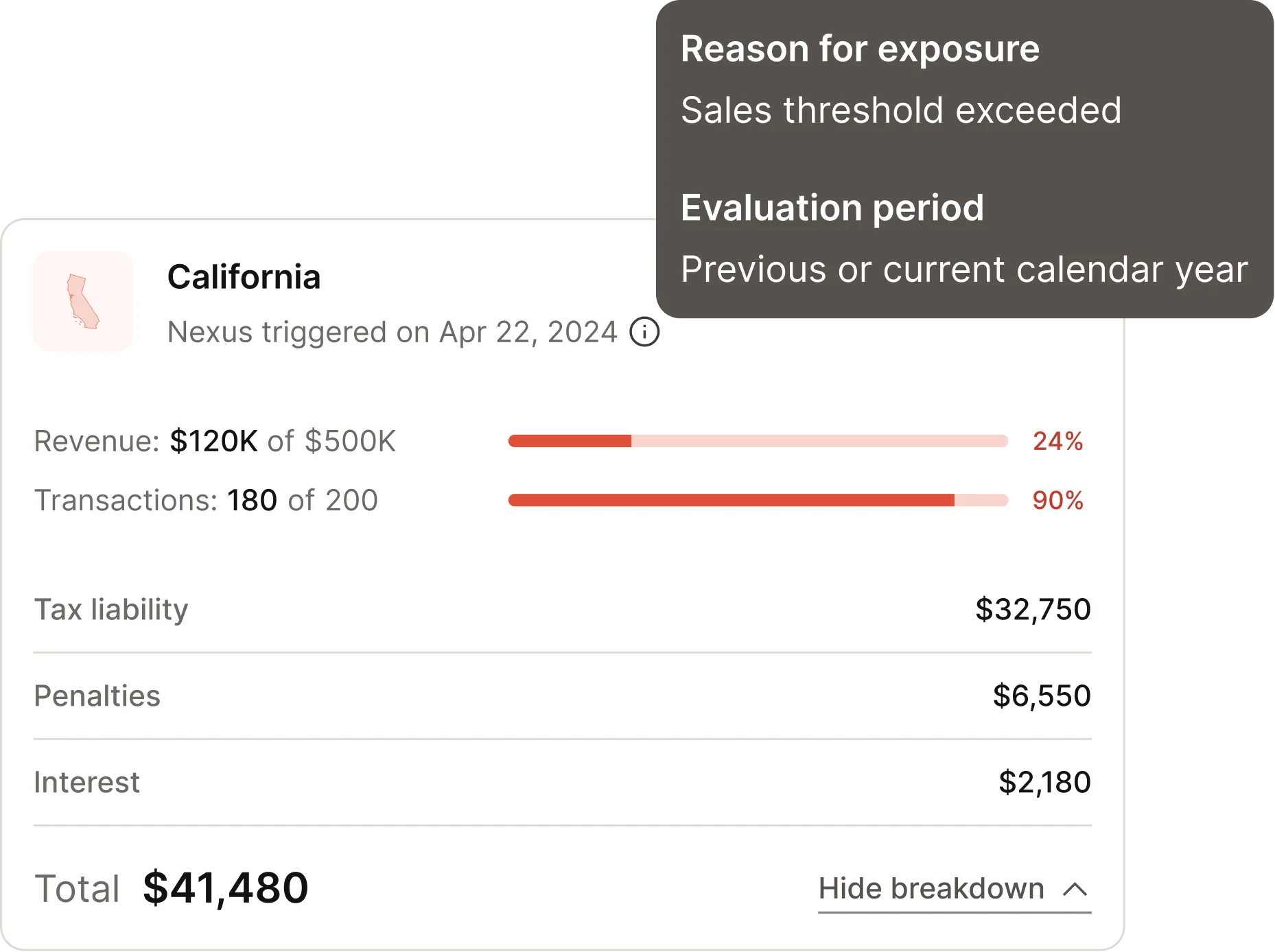Click the circled info symbol after Apr 22, 2024
The width and height of the screenshot is (1275, 952).
644,333
